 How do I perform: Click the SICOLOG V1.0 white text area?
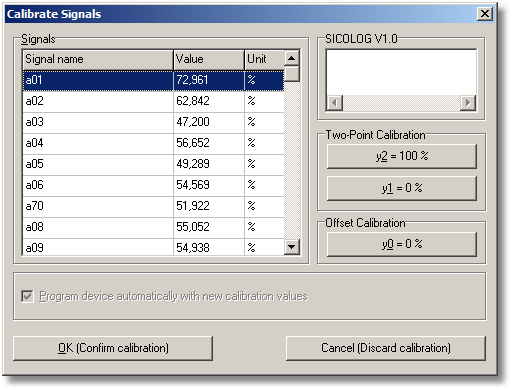click(401, 72)
